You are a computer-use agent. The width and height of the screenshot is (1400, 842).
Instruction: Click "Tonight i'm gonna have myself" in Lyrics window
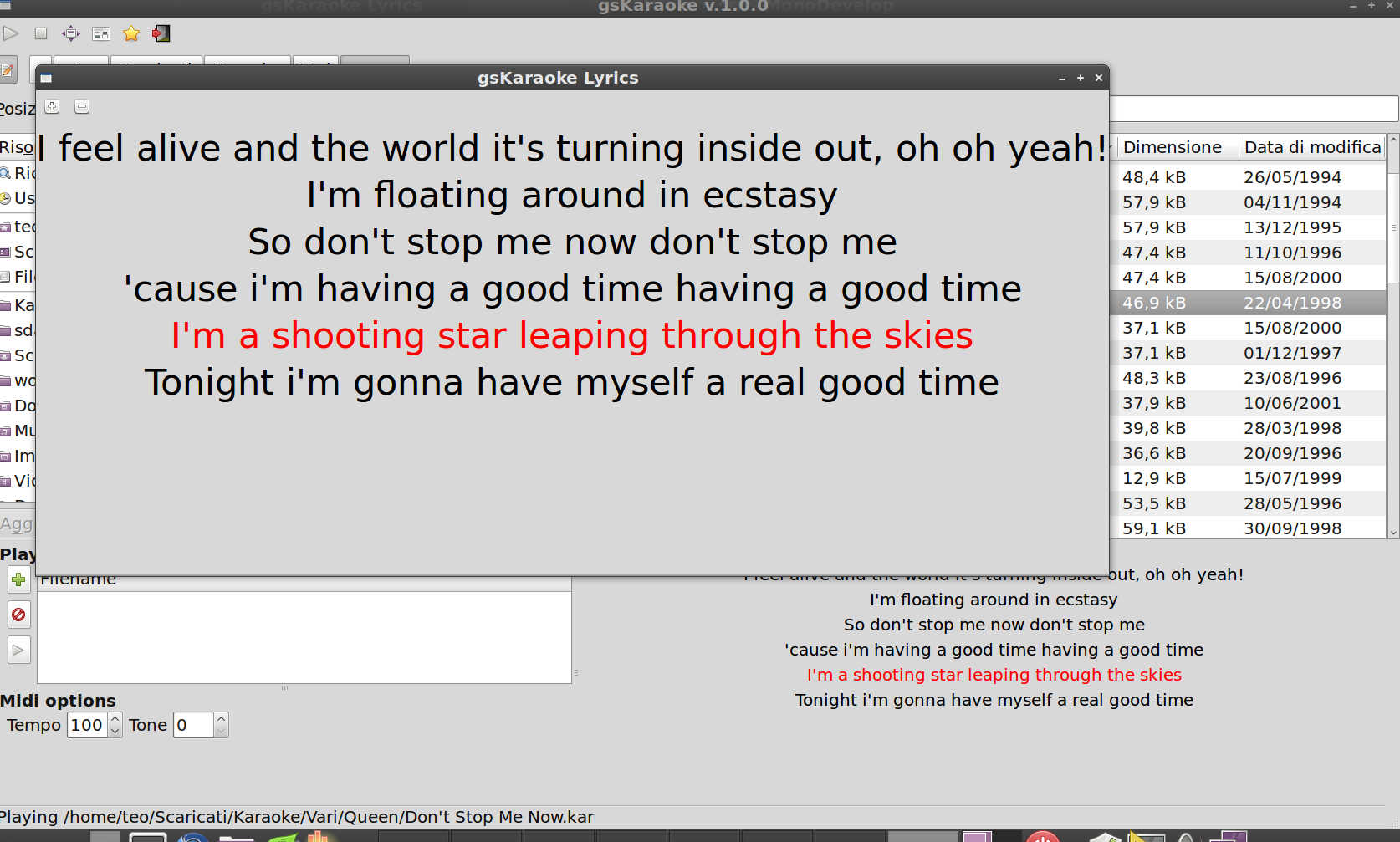[419, 383]
